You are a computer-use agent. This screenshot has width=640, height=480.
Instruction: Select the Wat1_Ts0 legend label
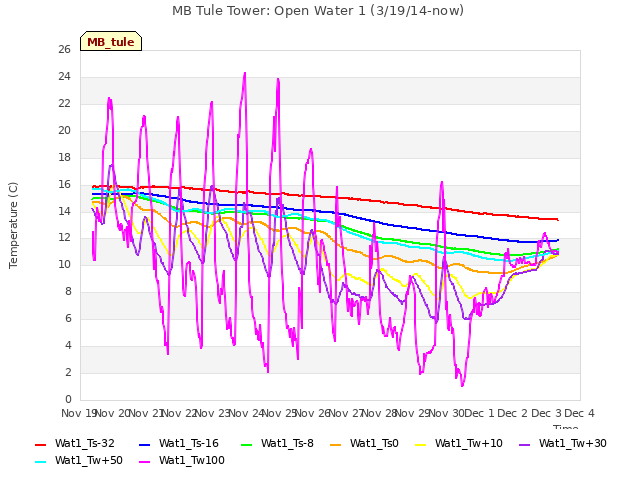[374, 444]
